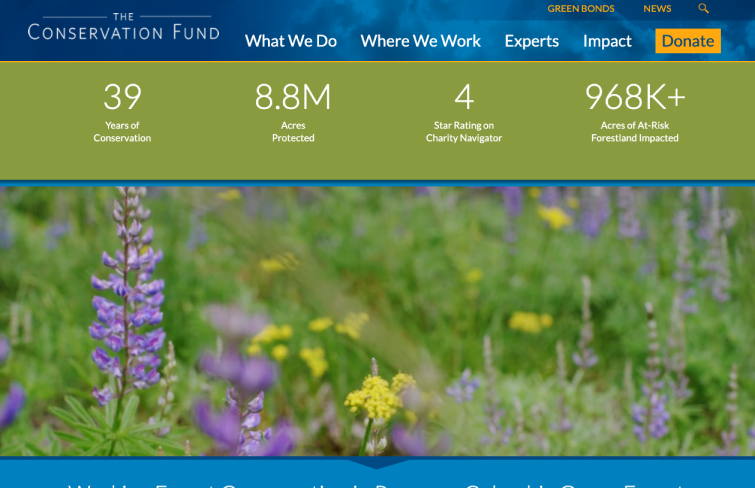Open the Experts menu item

(532, 41)
